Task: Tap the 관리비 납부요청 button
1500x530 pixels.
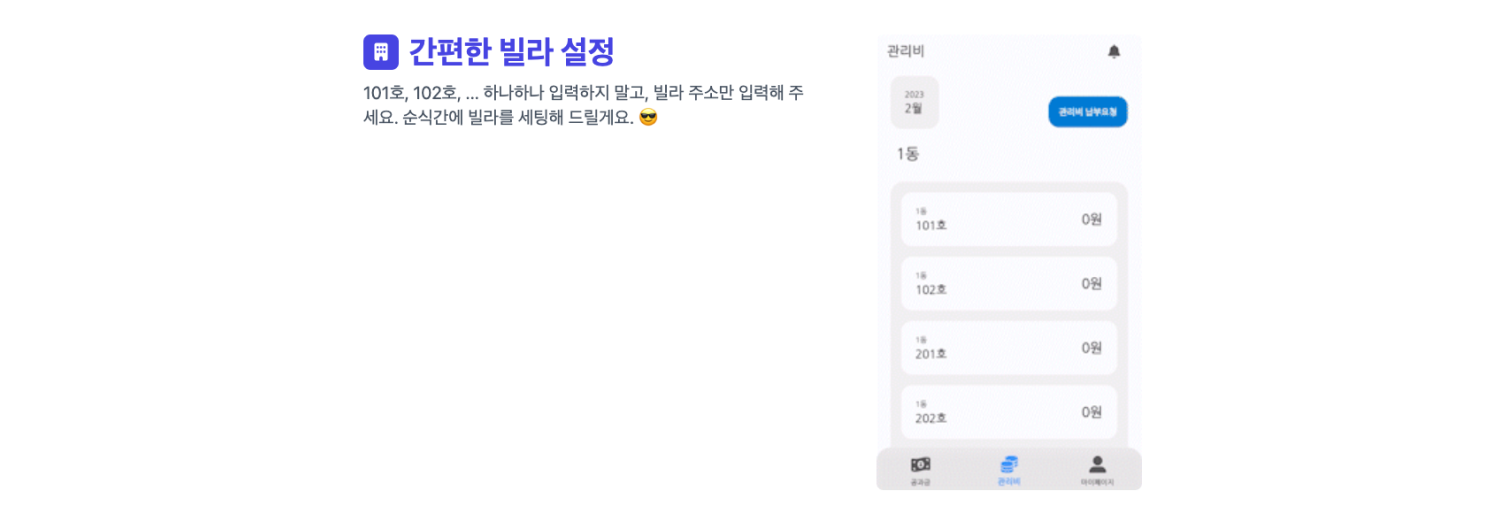Action: point(1088,112)
